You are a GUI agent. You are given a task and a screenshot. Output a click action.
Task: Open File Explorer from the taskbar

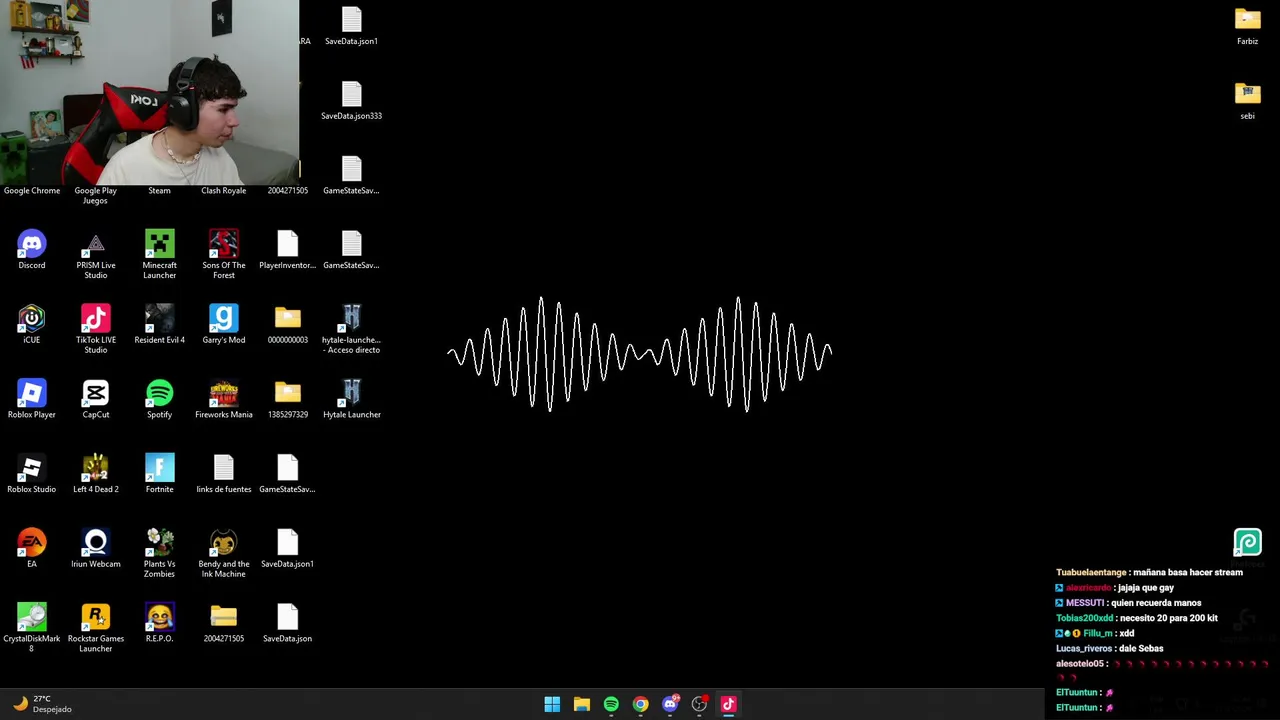point(582,704)
